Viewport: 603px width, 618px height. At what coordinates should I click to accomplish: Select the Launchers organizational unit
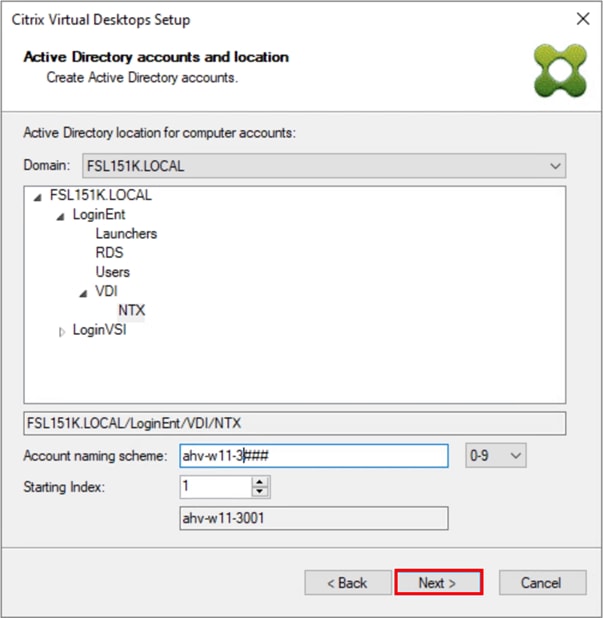coord(126,233)
